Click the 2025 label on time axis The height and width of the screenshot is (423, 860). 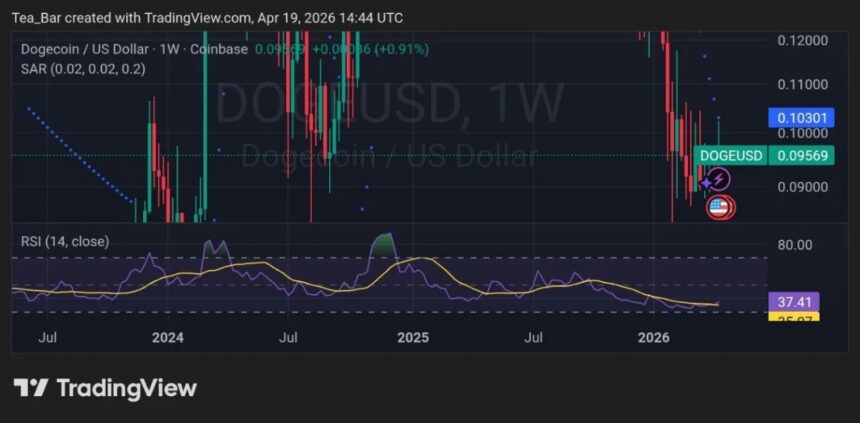[412, 338]
